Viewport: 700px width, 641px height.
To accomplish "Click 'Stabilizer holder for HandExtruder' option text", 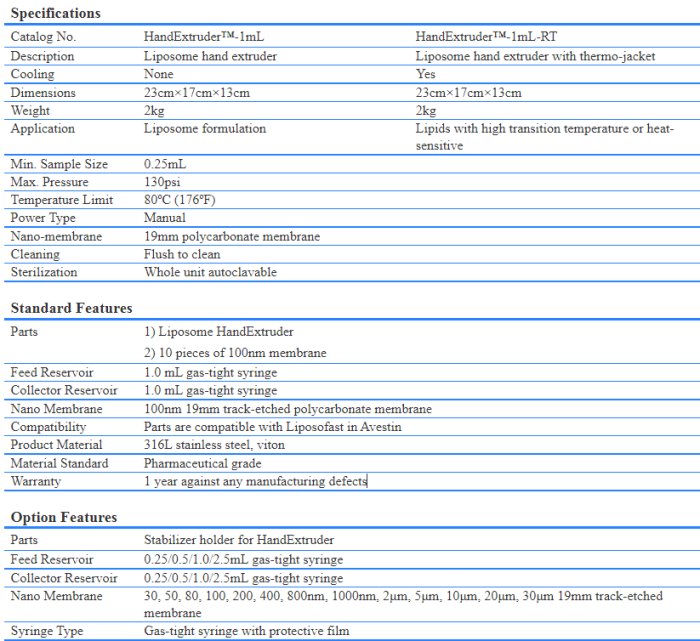I will 239,540.
